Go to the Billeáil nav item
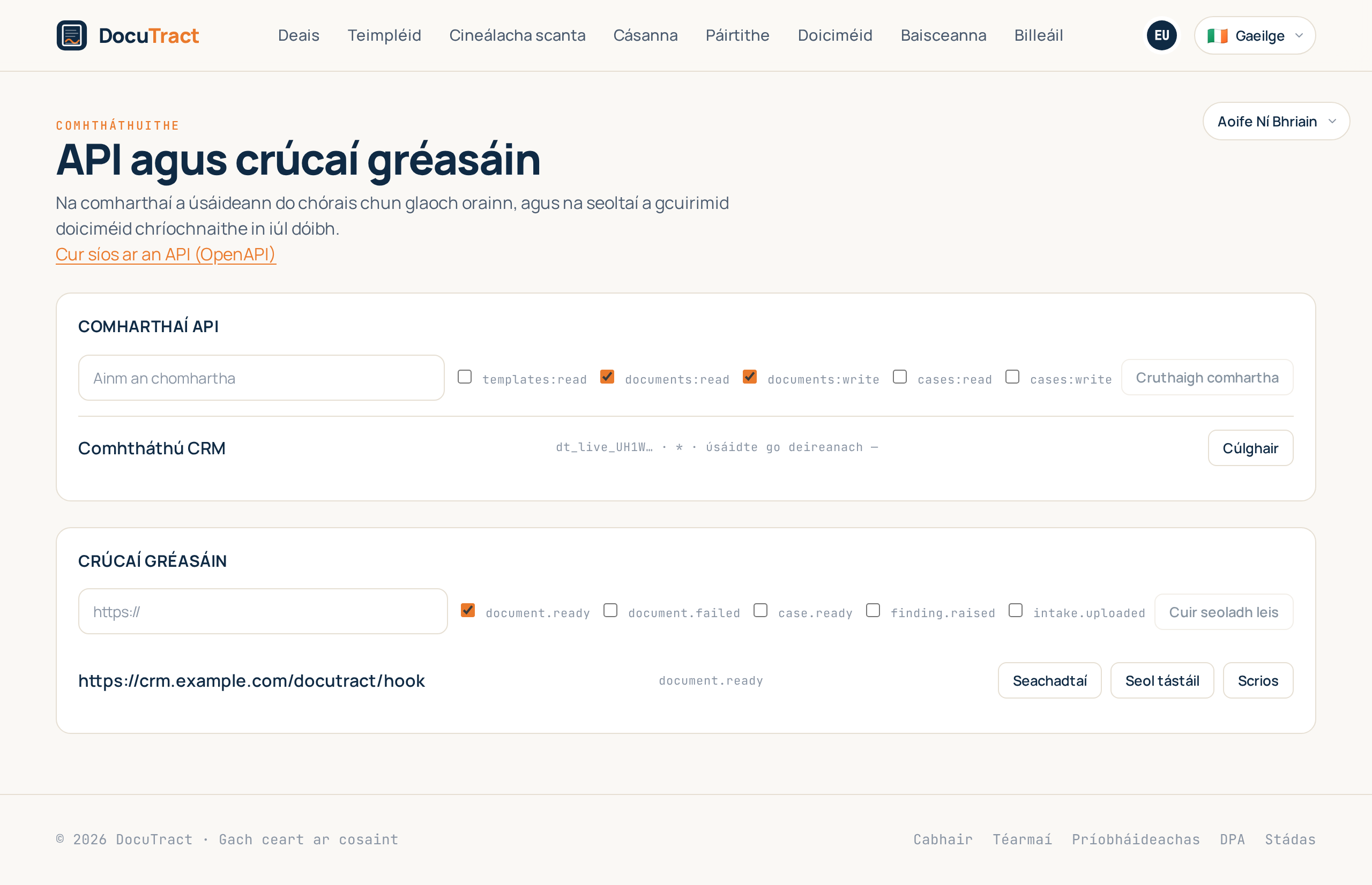Viewport: 1372px width, 885px height. click(x=1038, y=36)
